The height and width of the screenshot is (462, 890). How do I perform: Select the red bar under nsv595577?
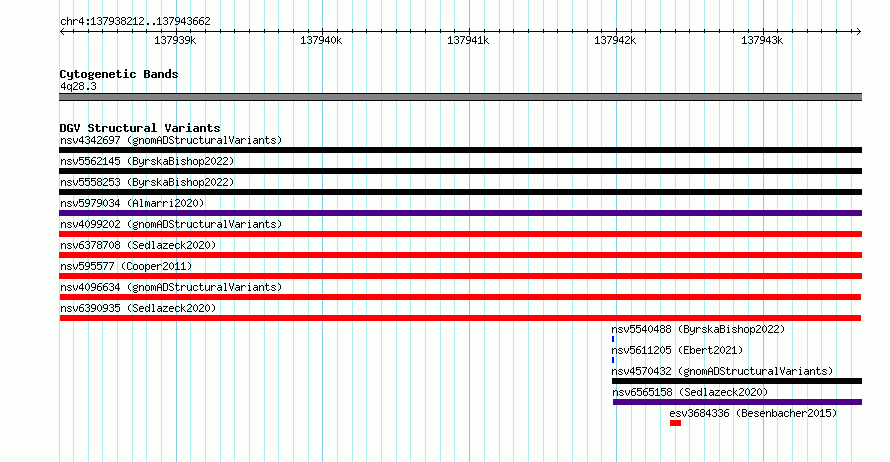(x=460, y=276)
